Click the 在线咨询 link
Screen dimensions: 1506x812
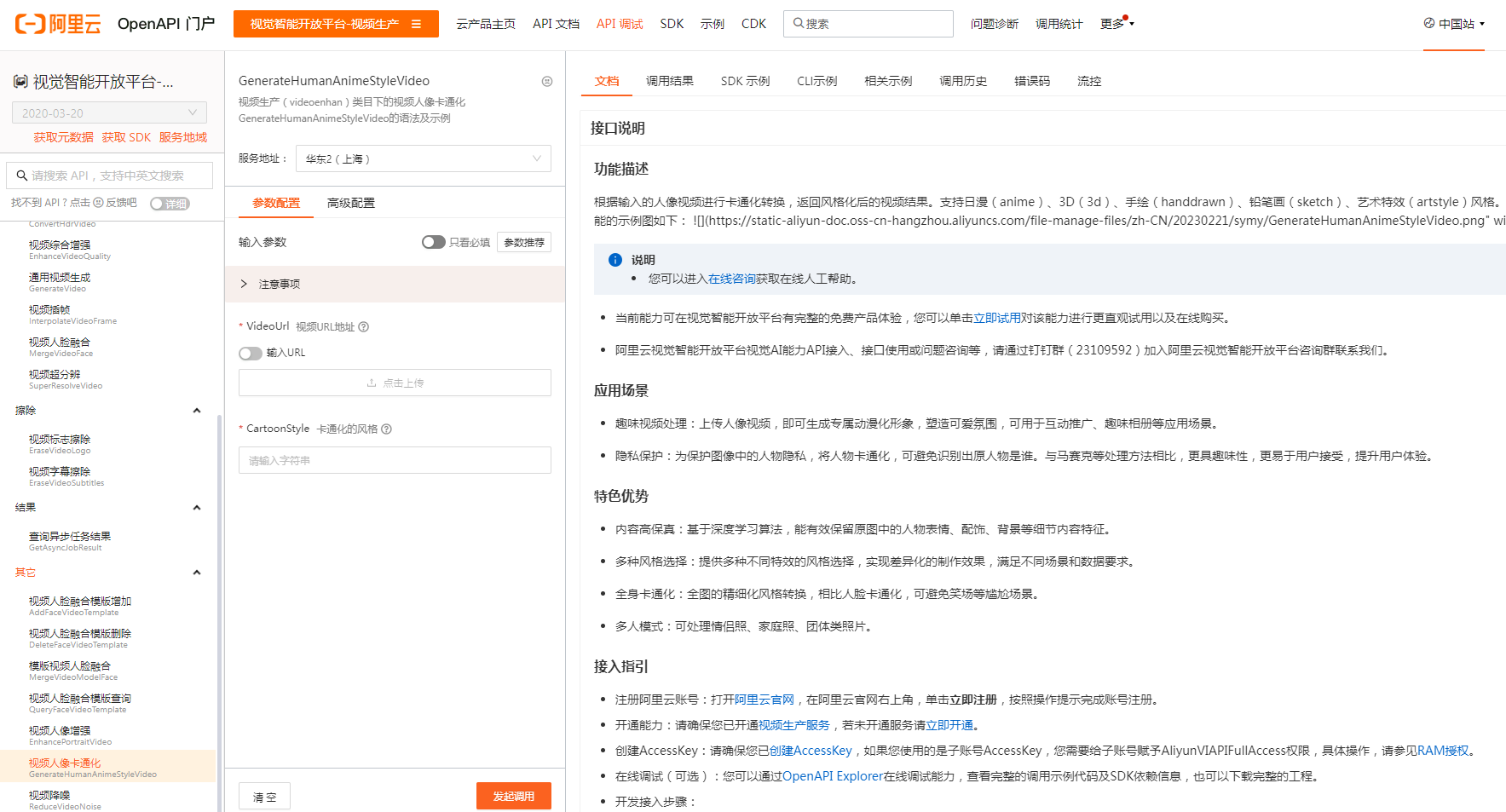731,279
